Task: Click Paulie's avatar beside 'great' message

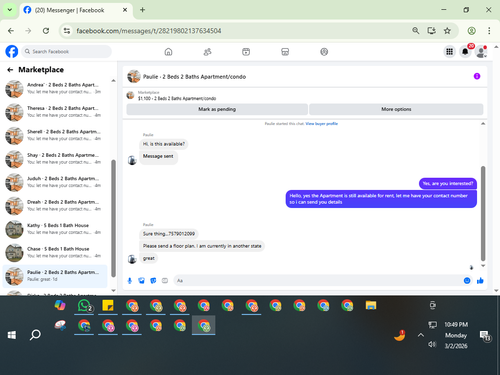Action: click(132, 259)
